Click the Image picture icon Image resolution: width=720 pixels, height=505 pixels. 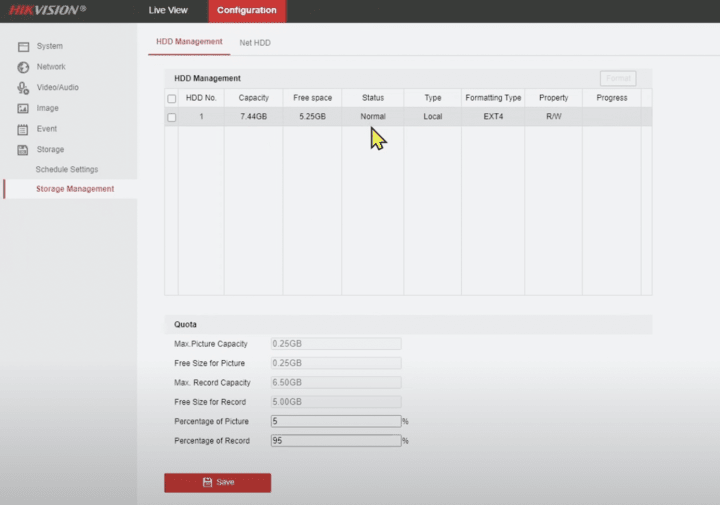tap(23, 108)
